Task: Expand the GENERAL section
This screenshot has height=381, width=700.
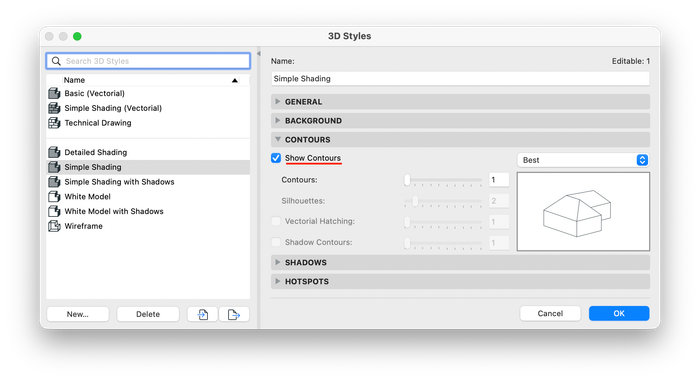Action: [x=460, y=102]
